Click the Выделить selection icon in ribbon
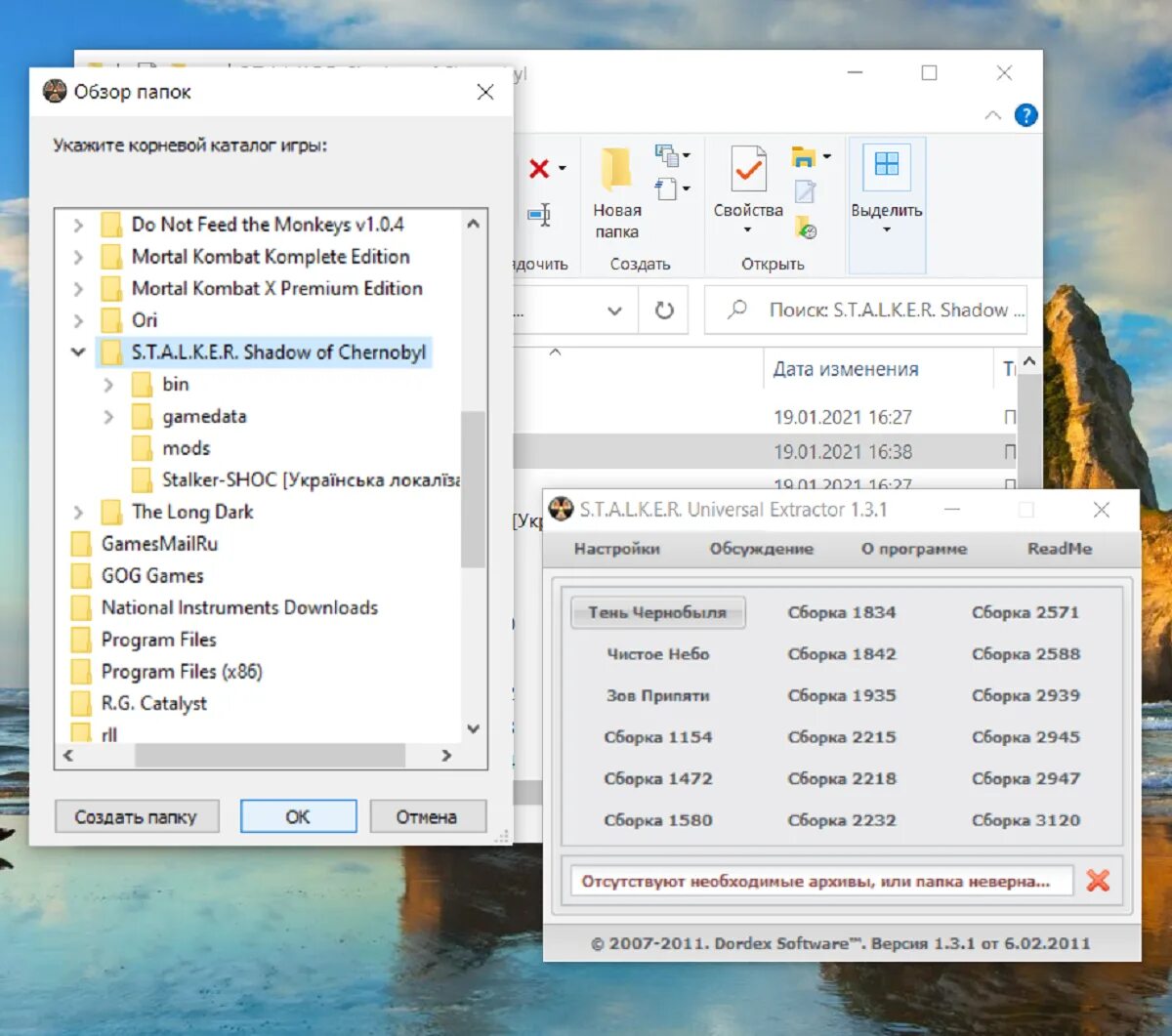 pyautogui.click(x=887, y=164)
